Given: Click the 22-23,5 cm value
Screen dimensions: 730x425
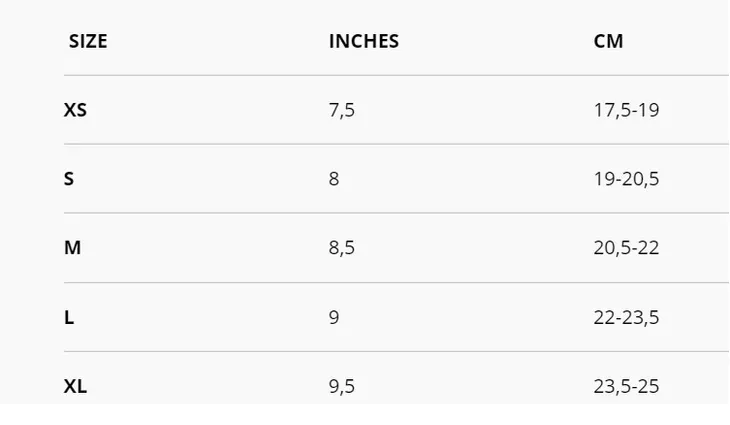Looking at the screenshot, I should point(626,317).
